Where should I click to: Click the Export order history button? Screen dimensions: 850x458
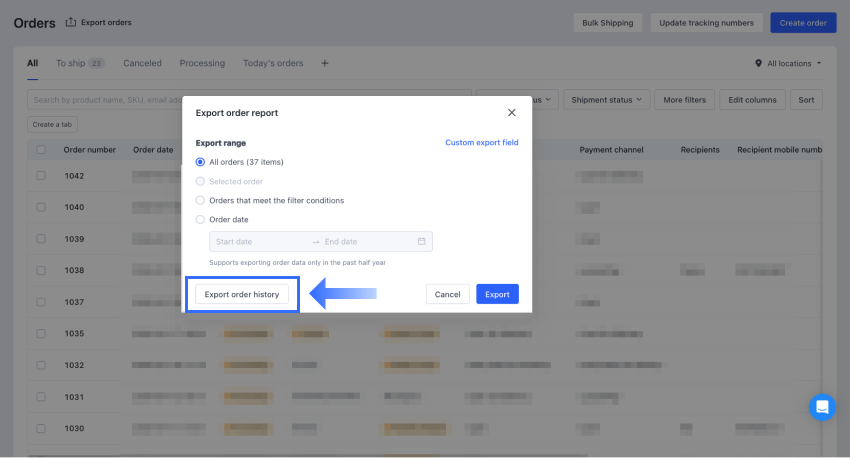coord(242,294)
